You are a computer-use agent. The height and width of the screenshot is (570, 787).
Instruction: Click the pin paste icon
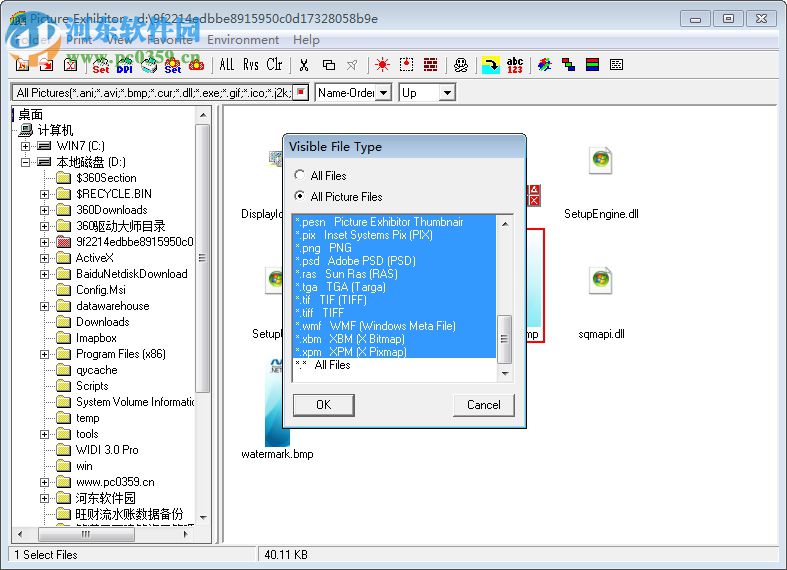(352, 65)
